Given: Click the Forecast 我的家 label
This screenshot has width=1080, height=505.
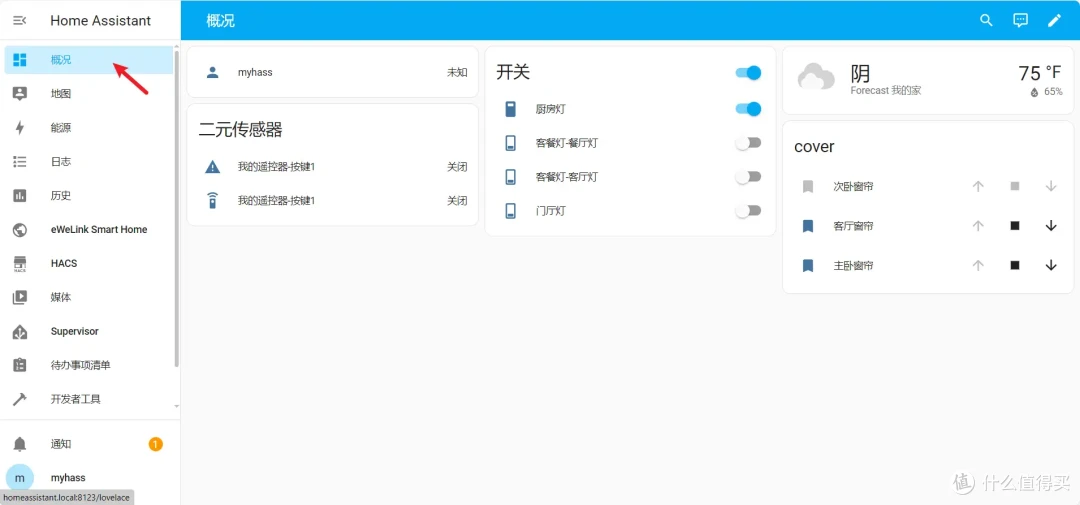Looking at the screenshot, I should (886, 90).
